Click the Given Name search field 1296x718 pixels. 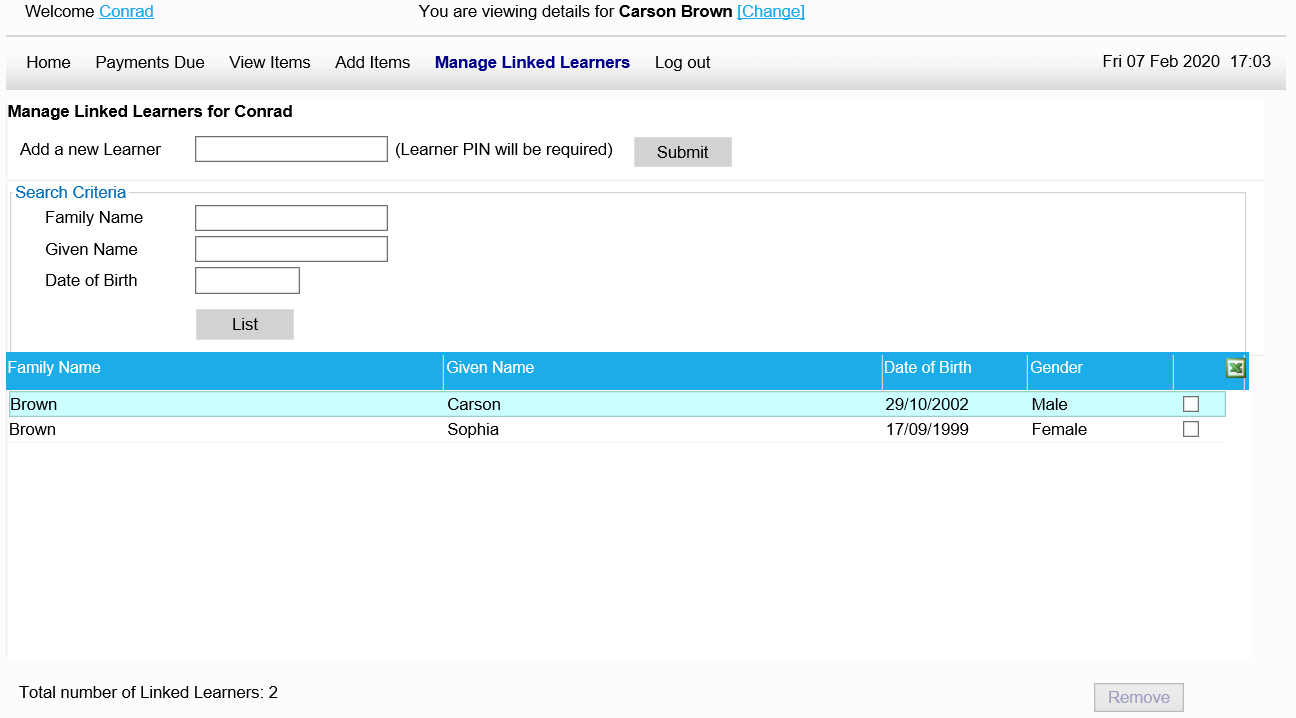click(x=291, y=249)
